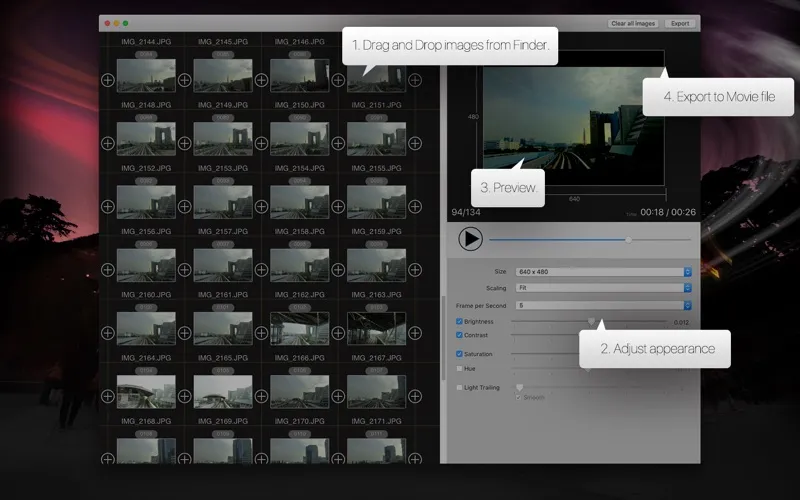800x500 pixels.
Task: Uncheck the Contrast checkbox
Action: [x=459, y=335]
